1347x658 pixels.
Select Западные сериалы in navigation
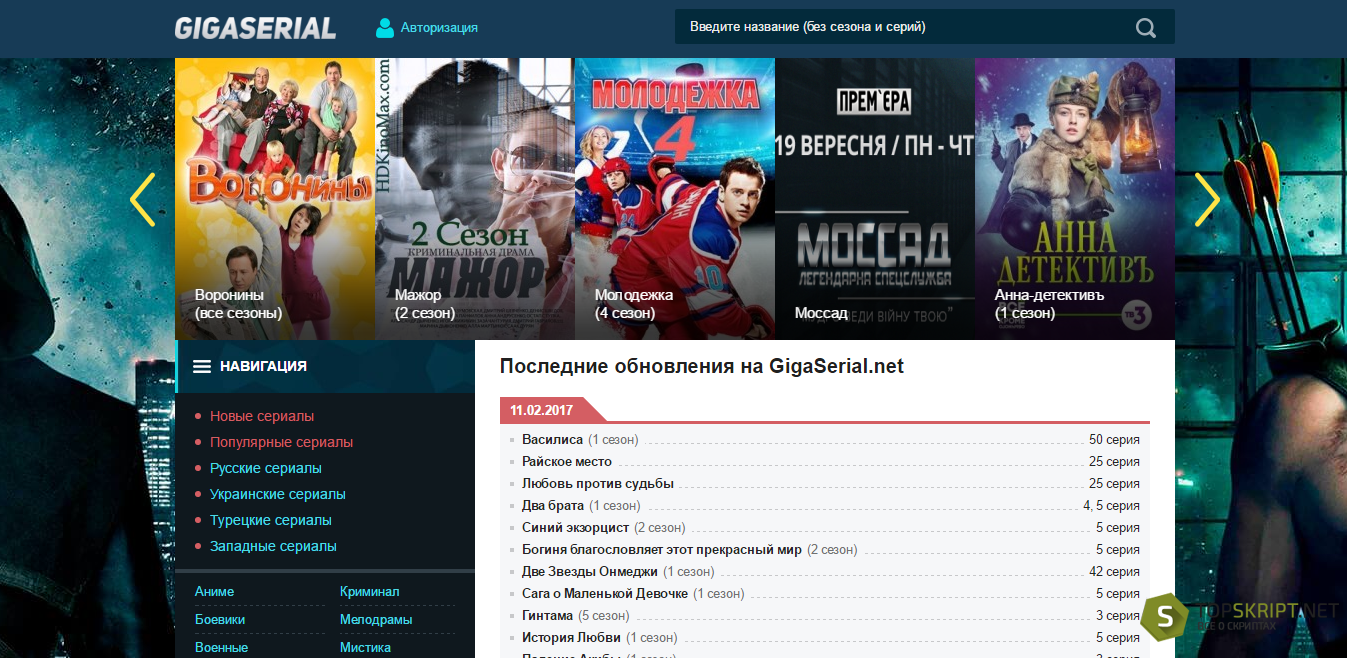[x=273, y=546]
